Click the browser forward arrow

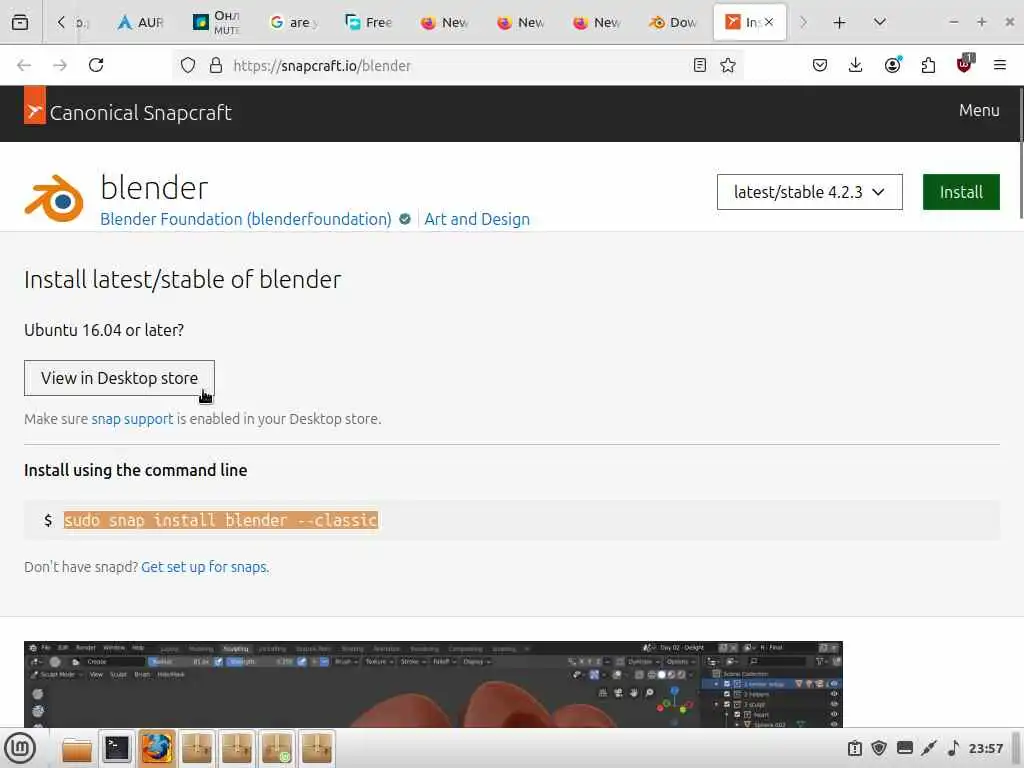click(60, 65)
